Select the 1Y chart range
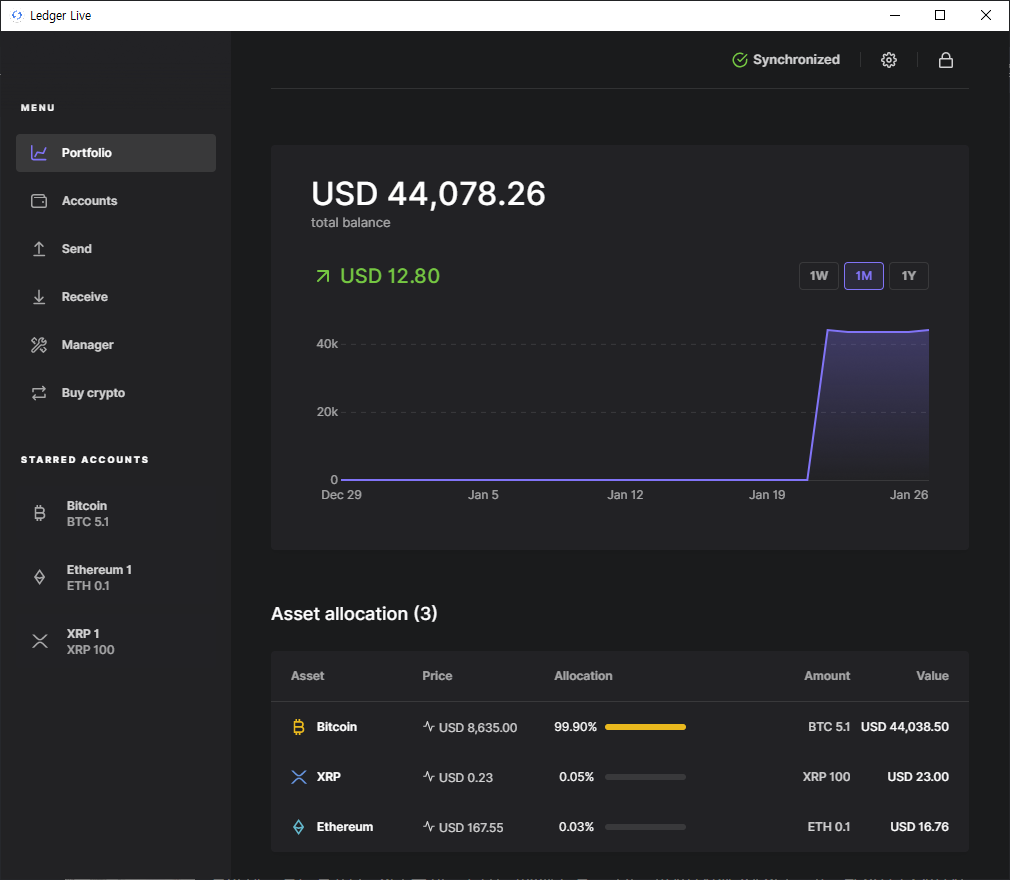The height and width of the screenshot is (880, 1010). click(x=909, y=276)
